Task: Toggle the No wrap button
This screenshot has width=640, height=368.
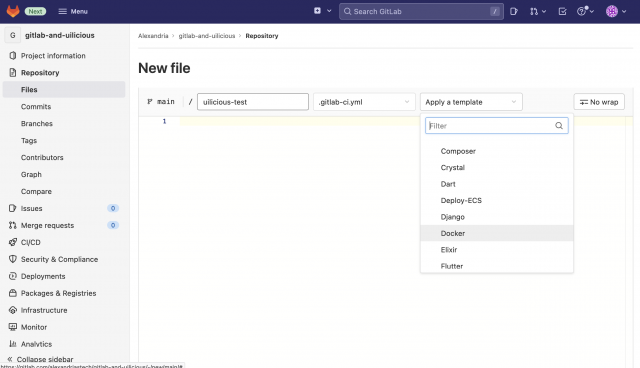Action: tap(599, 102)
